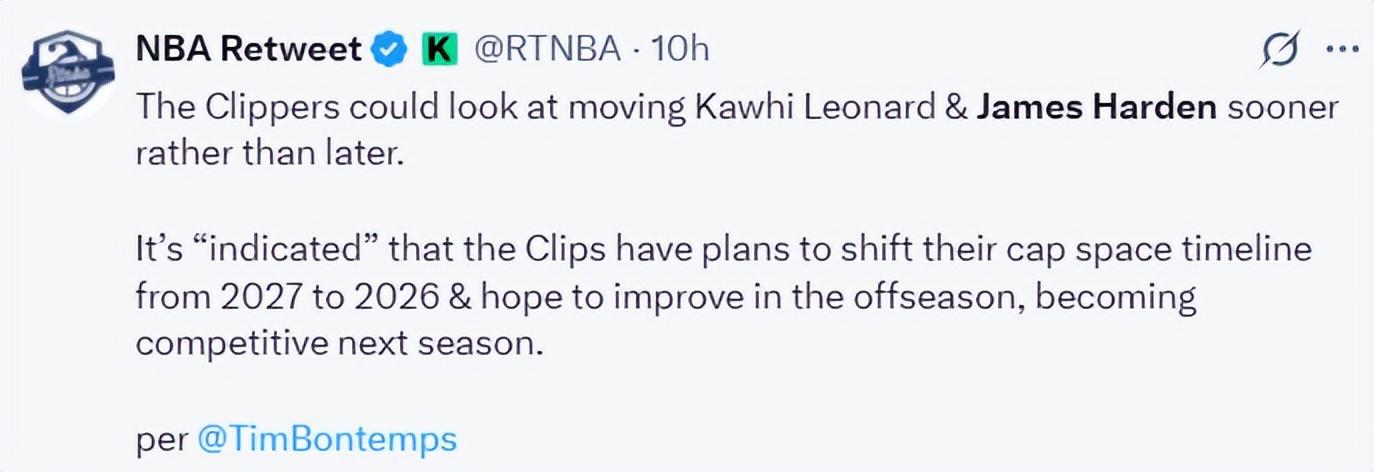Open the NBA Retweet profile avatar
The image size is (1374, 472).
click(68, 76)
